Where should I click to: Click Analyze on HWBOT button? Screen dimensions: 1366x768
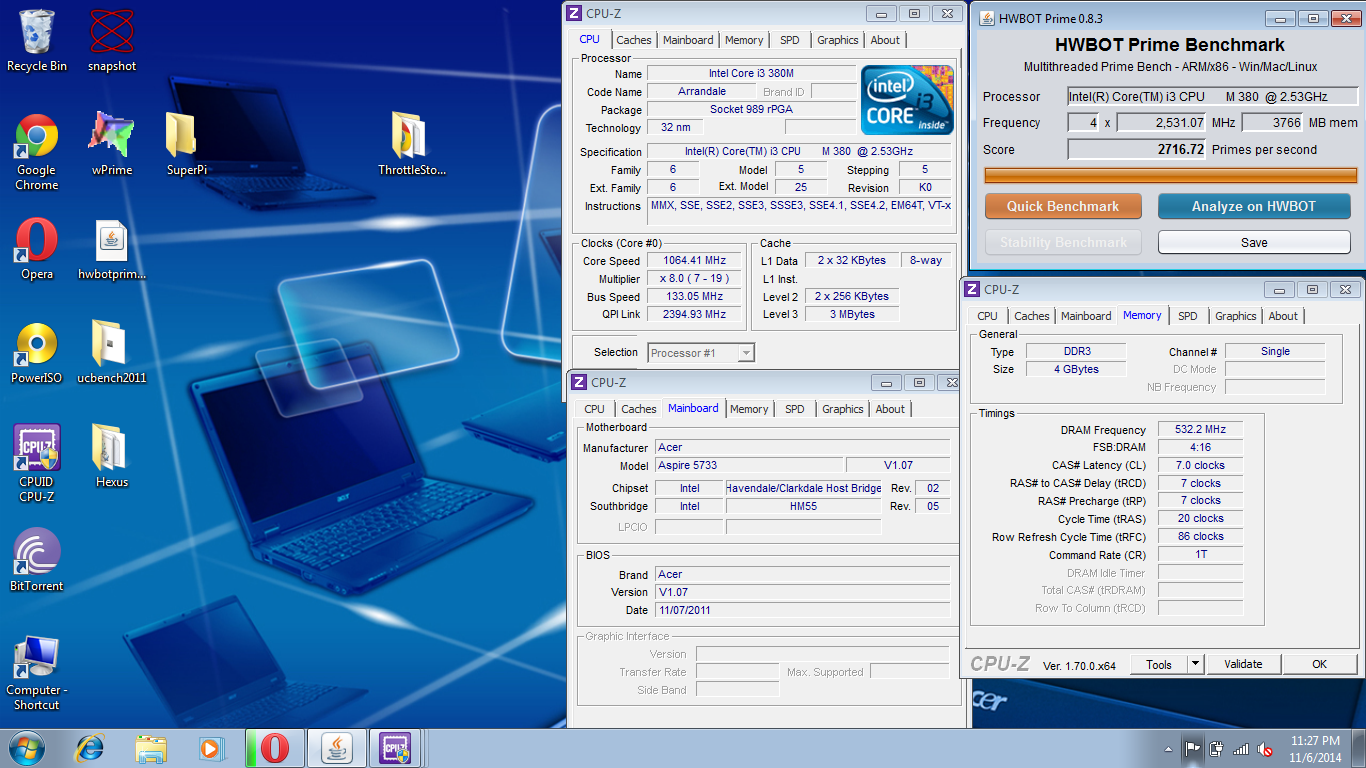1254,206
